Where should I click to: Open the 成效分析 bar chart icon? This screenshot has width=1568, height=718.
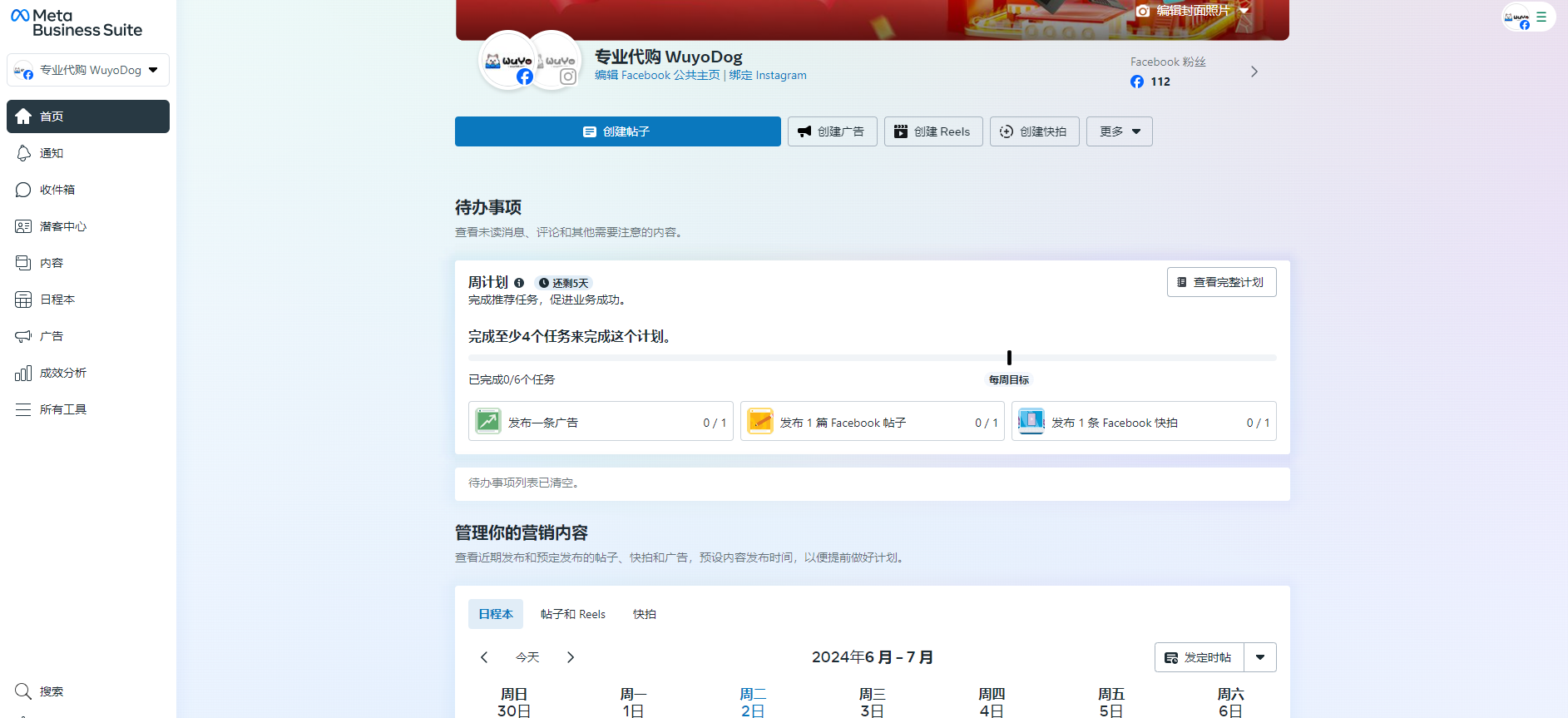click(23, 373)
